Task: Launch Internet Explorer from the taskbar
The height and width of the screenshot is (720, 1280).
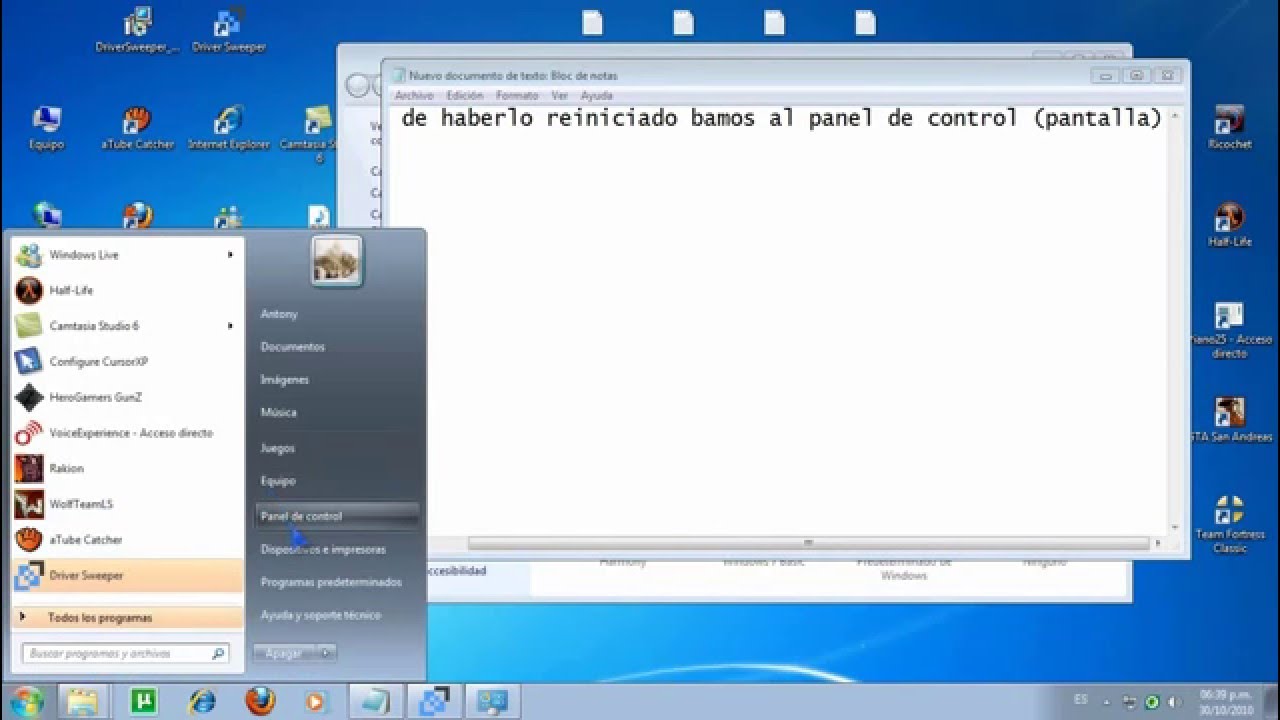Action: [202, 701]
